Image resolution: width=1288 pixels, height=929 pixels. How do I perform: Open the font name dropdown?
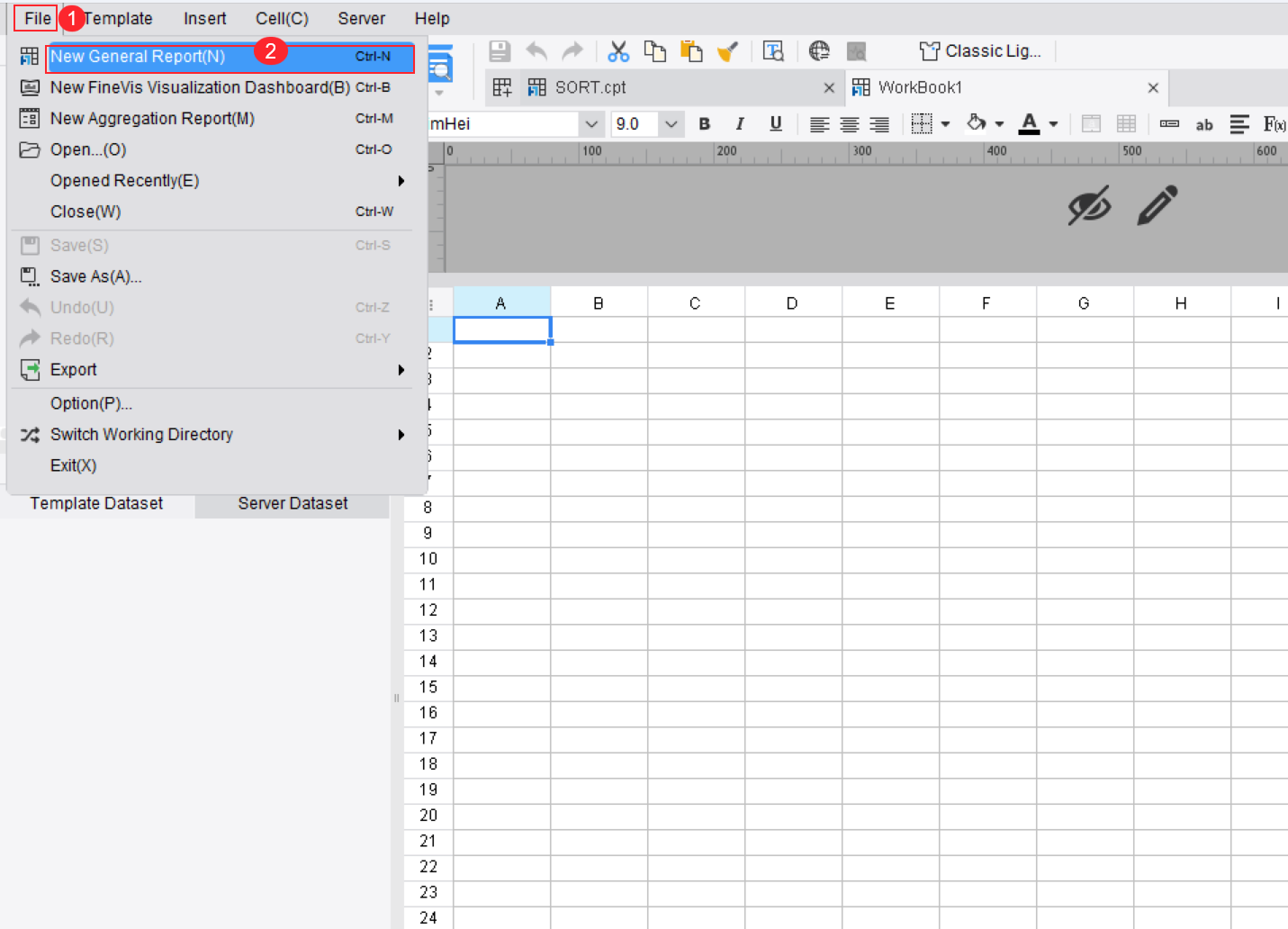(590, 124)
